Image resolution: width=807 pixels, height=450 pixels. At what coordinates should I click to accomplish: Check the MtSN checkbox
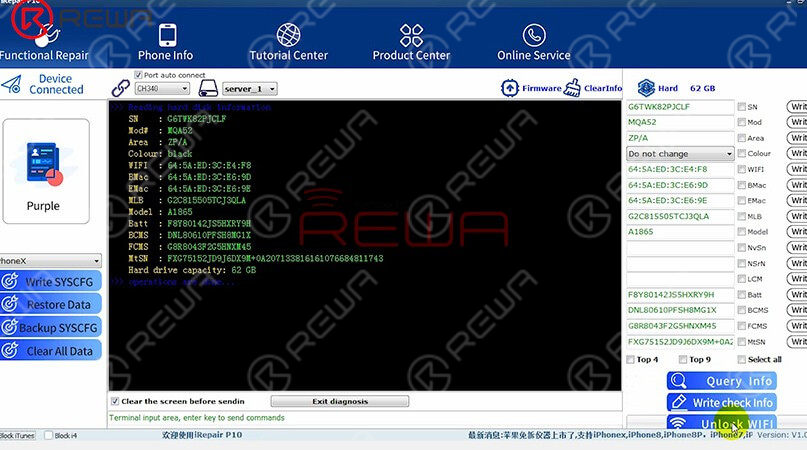742,341
